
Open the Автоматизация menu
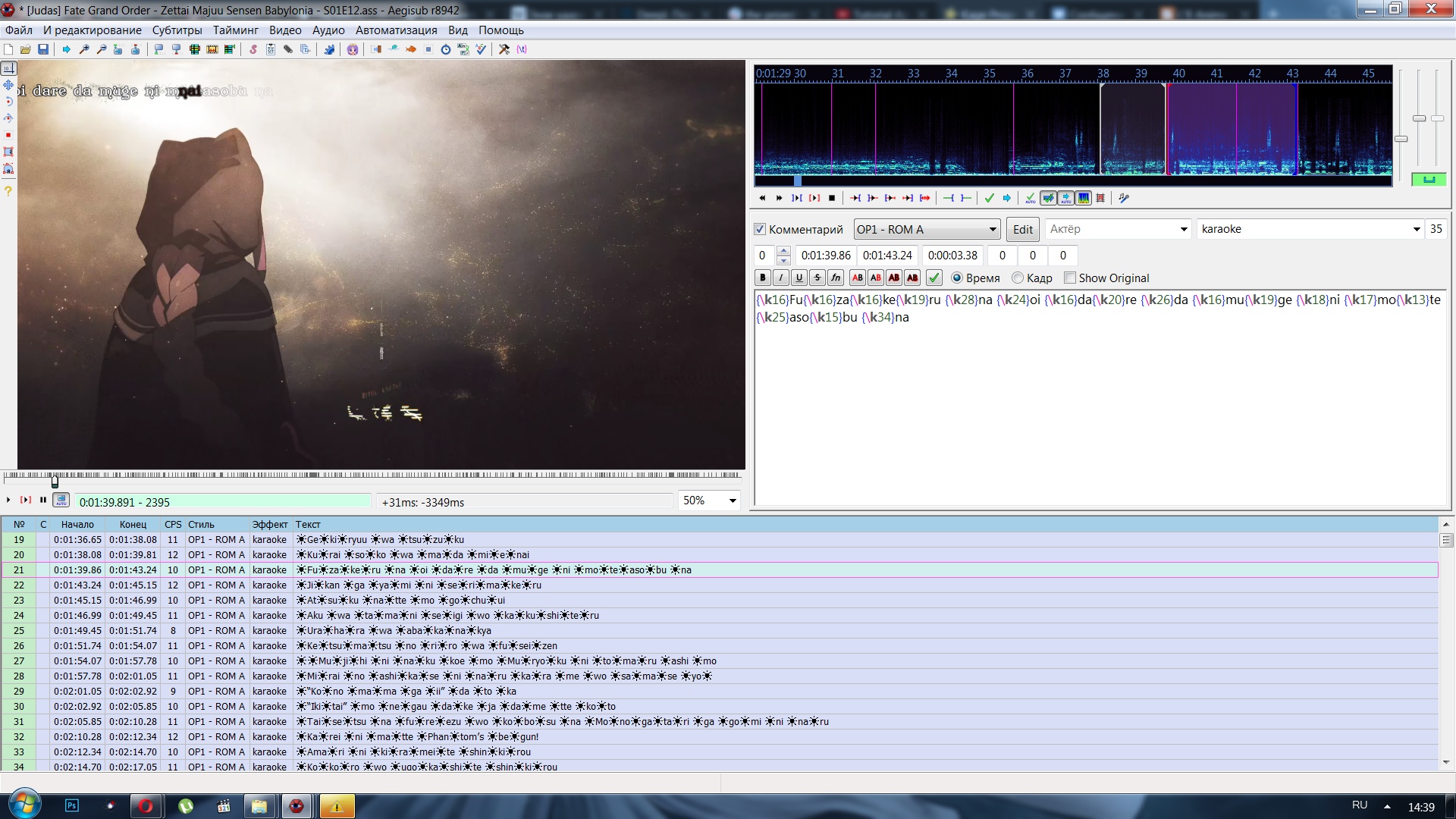(396, 30)
